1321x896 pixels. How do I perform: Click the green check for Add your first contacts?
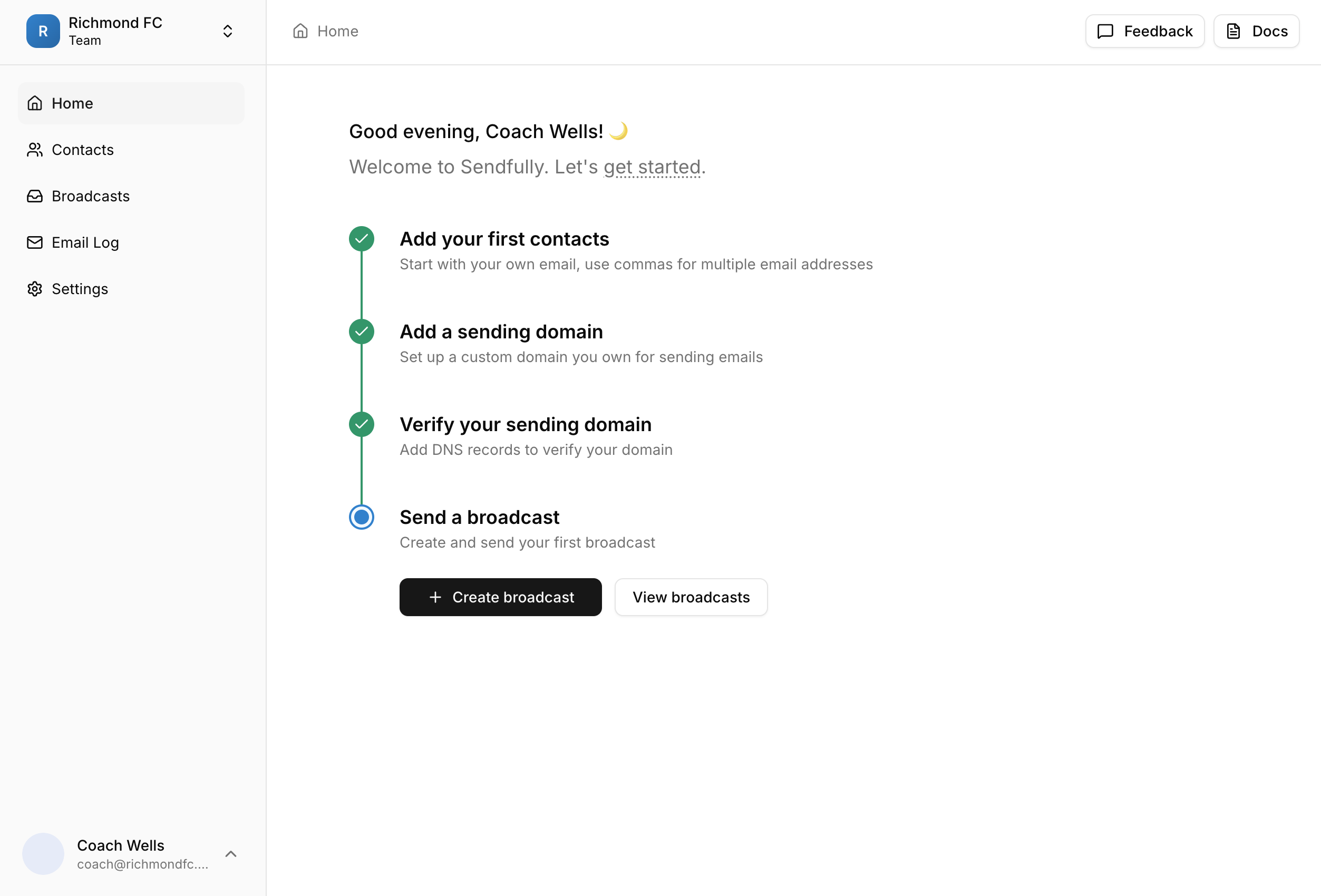pyautogui.click(x=362, y=239)
